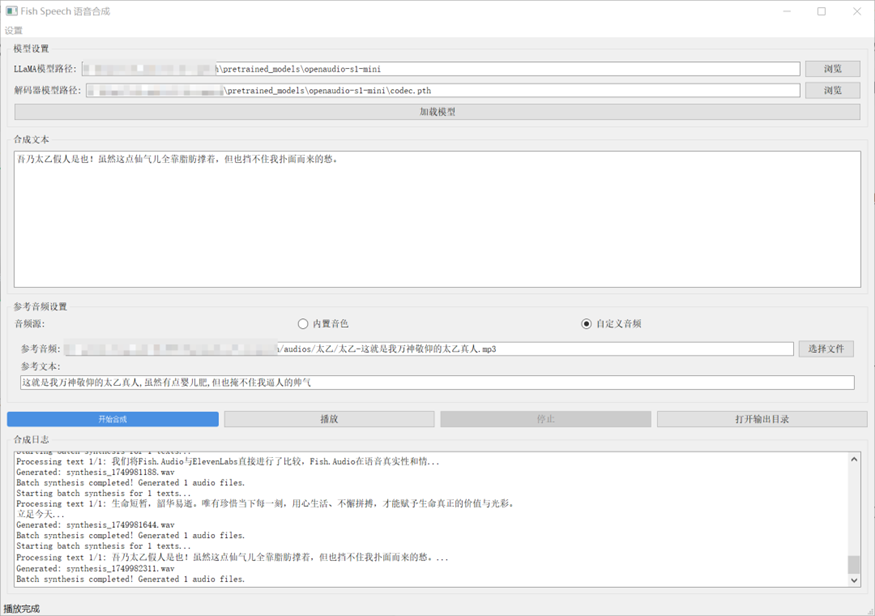Click log line 'Generated: synthesis_1749982311.wav'
This screenshot has height=616, width=875.
(x=95, y=569)
